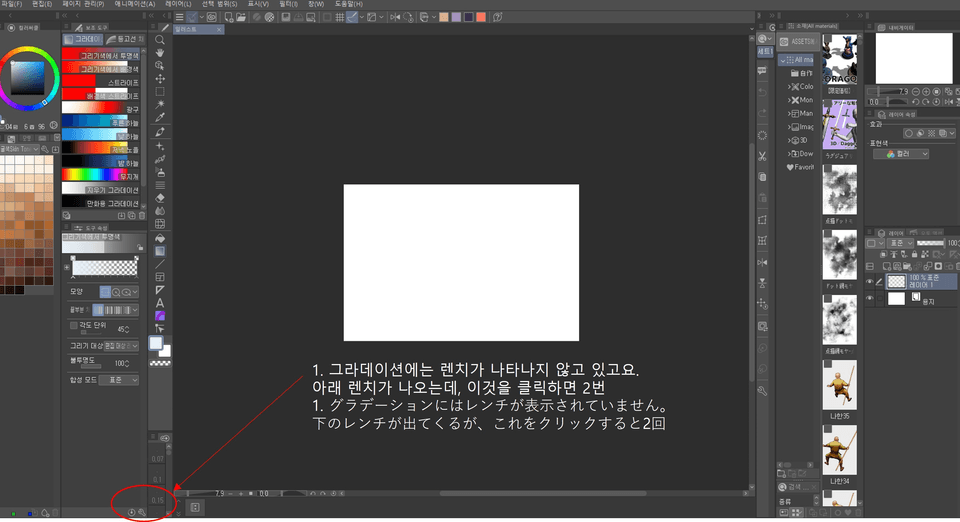
Task: Open 애니메이션(A) menu
Action: [x=135, y=4]
